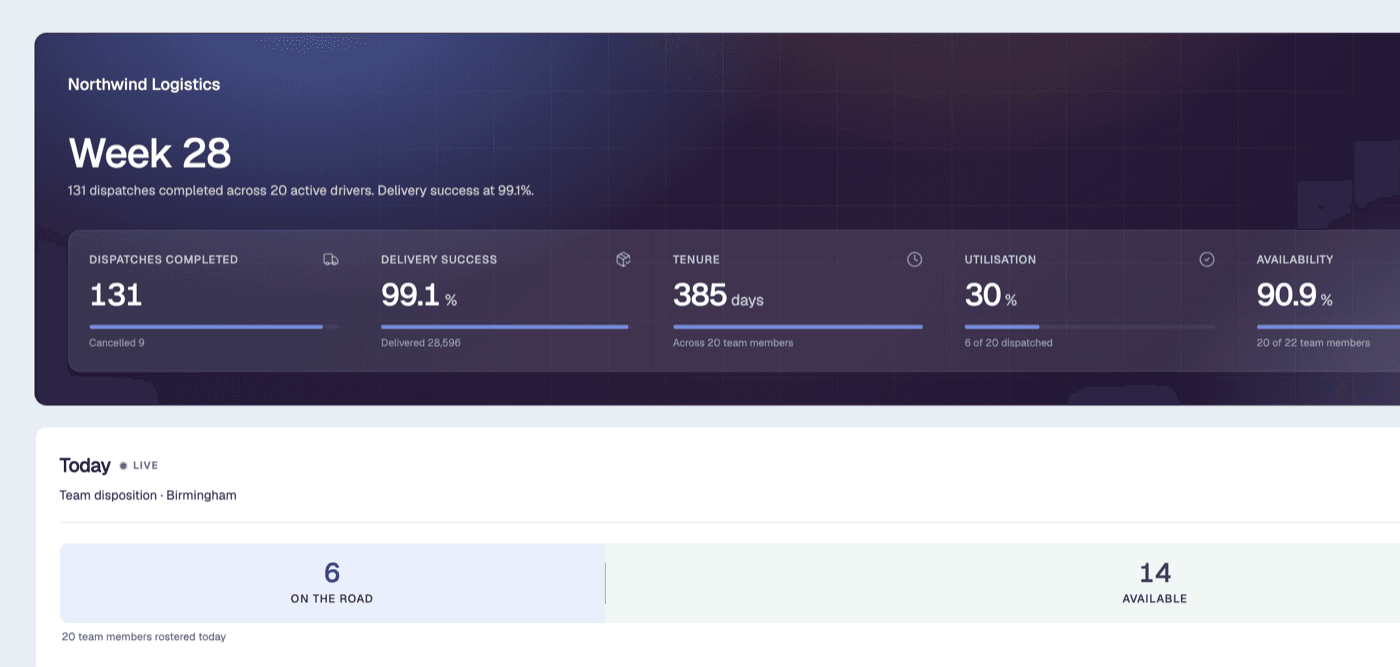Screen dimensions: 1400x667
Task: Click the AVAILABILITY card label
Action: [x=1295, y=259]
